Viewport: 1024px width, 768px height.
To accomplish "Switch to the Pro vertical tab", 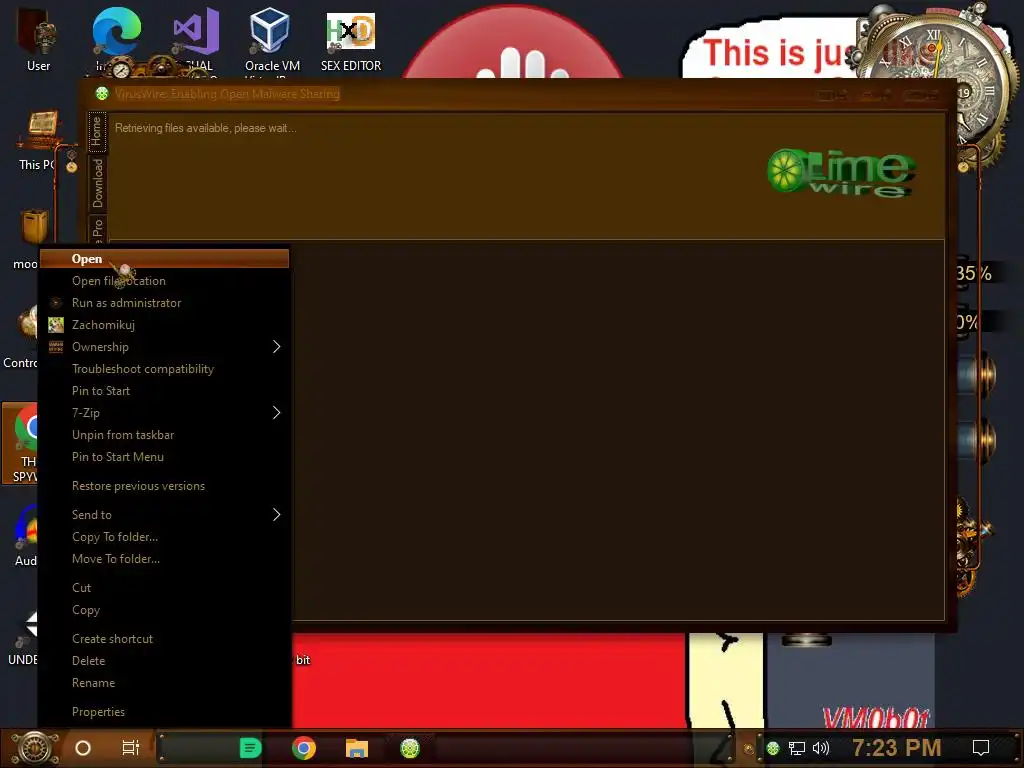I will click(97, 229).
